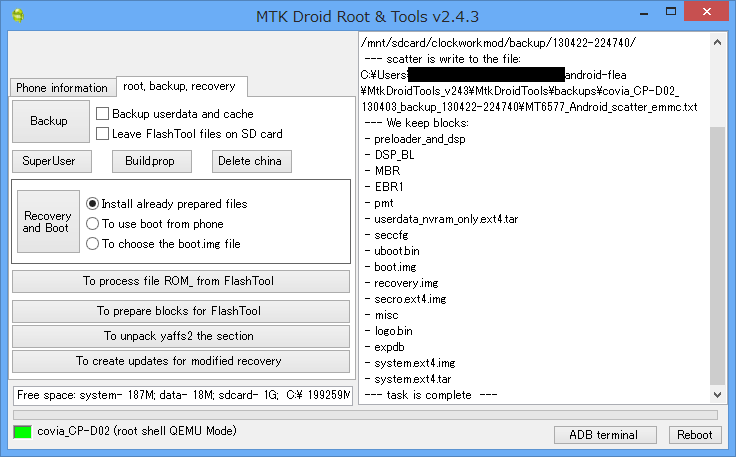This screenshot has width=736, height=457.
Task: Click 'task is complete' log line
Action: pyautogui.click(x=431, y=395)
